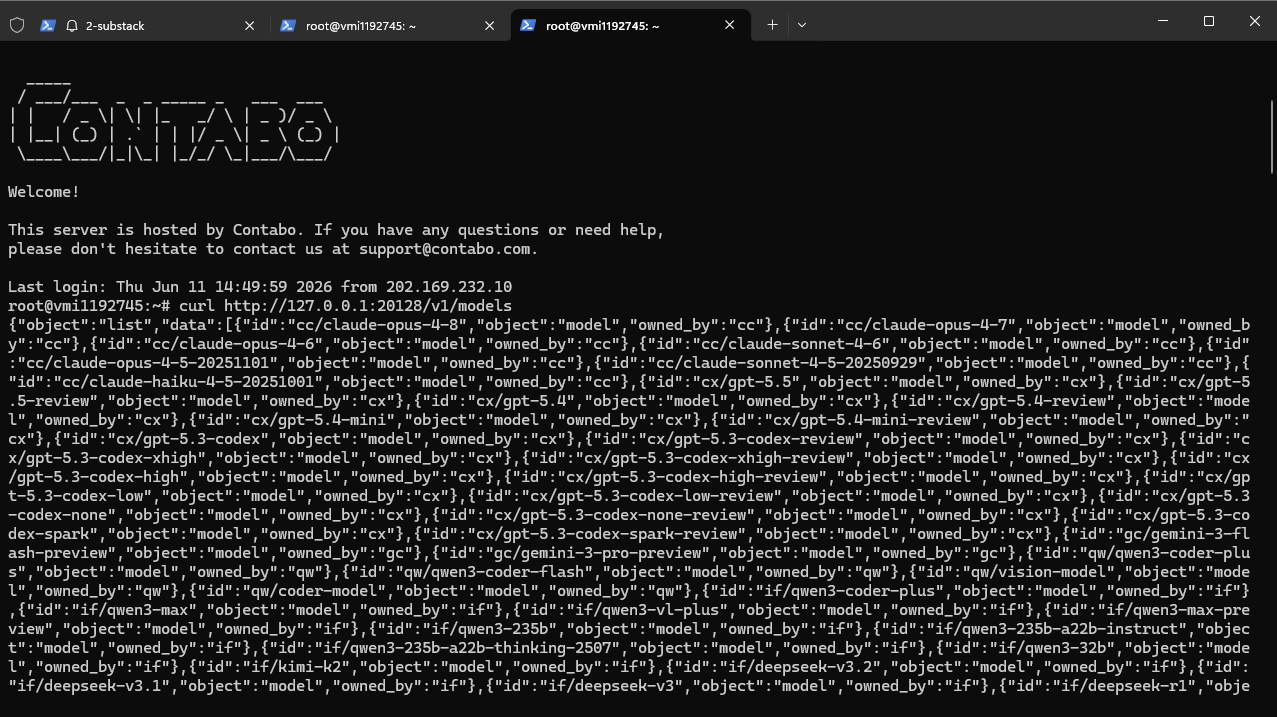Close the 2-substack tab
The image size is (1277, 717).
click(x=249, y=26)
